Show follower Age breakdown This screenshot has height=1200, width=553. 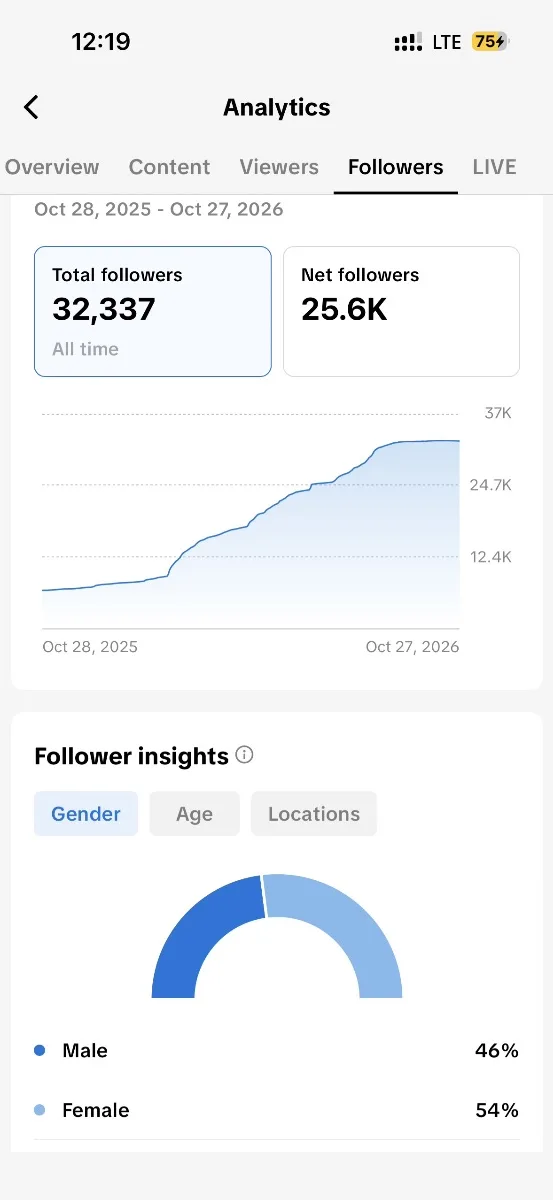(x=194, y=814)
